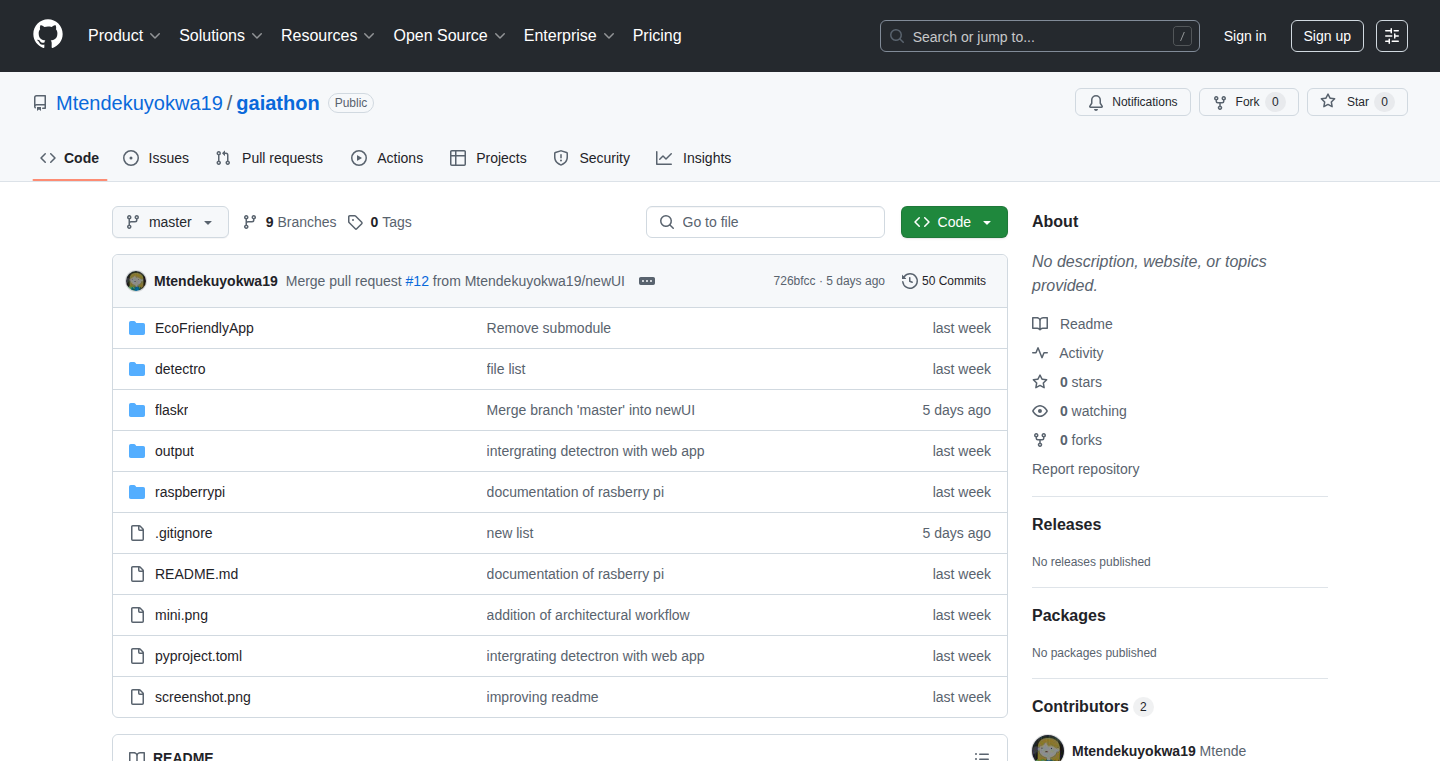Click the README outline list icon
The width and height of the screenshot is (1440, 761).
pos(982,757)
